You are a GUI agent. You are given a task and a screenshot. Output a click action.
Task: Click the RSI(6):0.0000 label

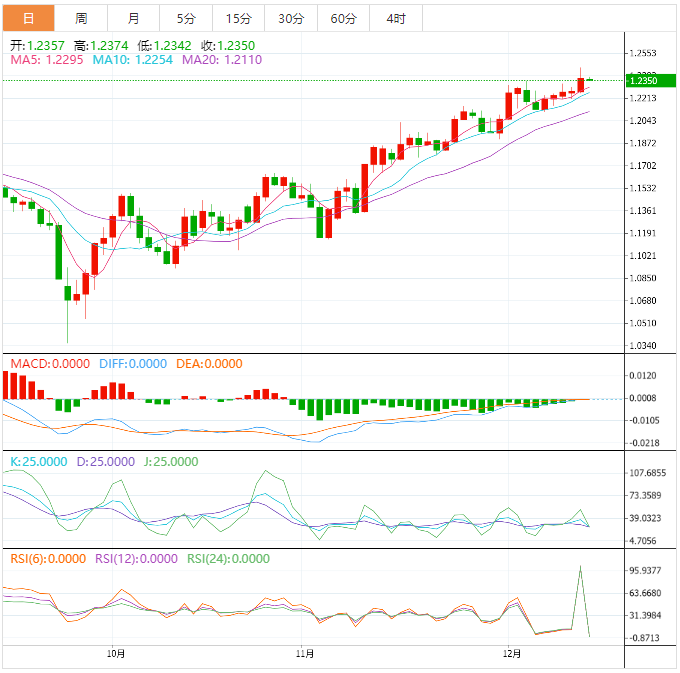(48, 559)
